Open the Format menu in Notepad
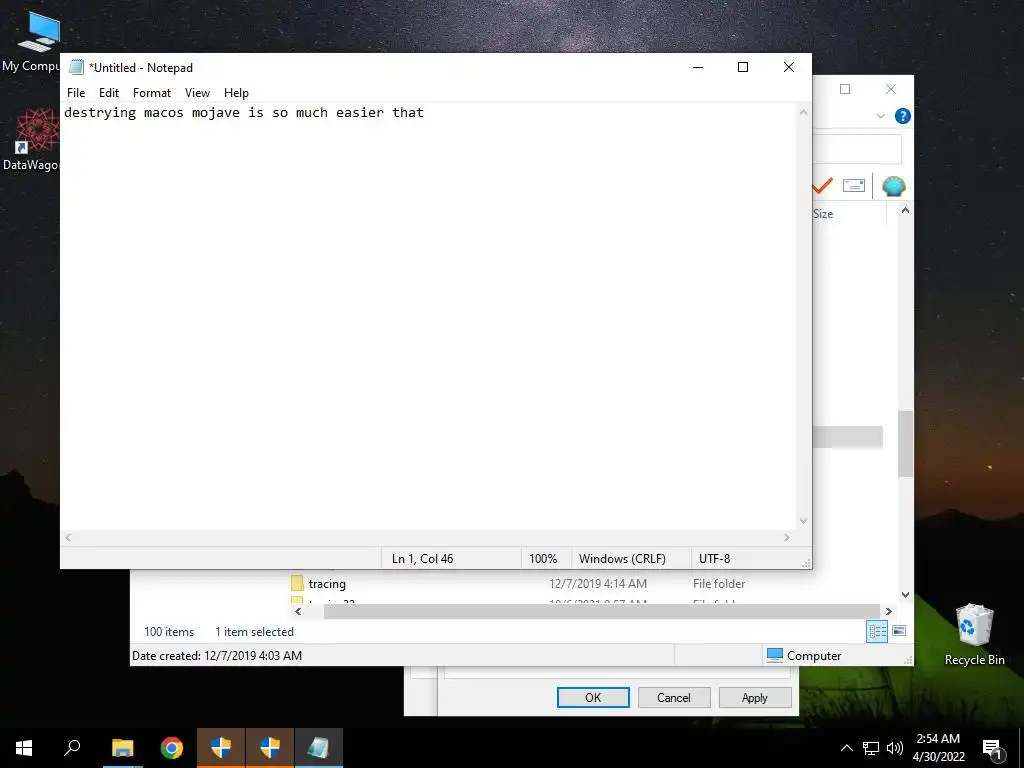This screenshot has height=768, width=1024. [152, 93]
